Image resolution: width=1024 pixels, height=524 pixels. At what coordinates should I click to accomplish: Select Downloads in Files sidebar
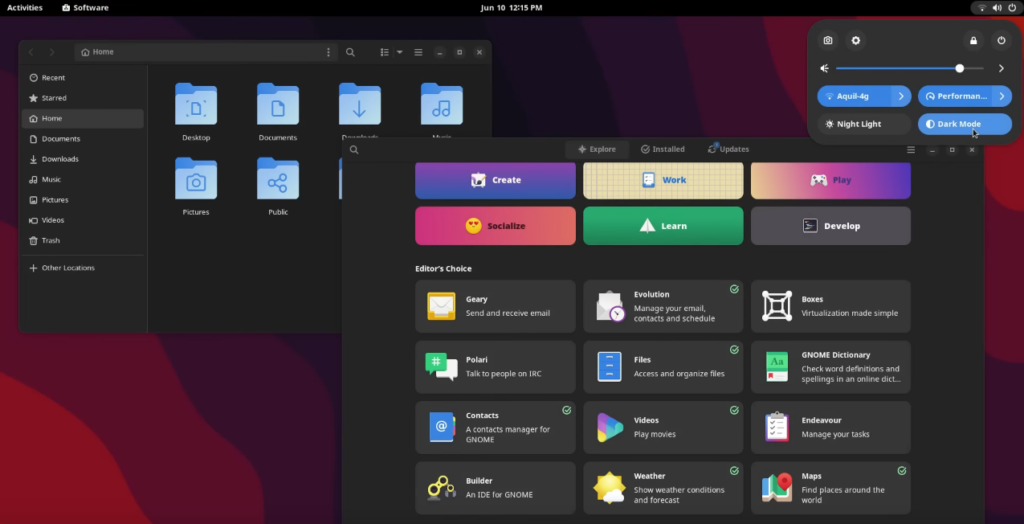point(83,159)
